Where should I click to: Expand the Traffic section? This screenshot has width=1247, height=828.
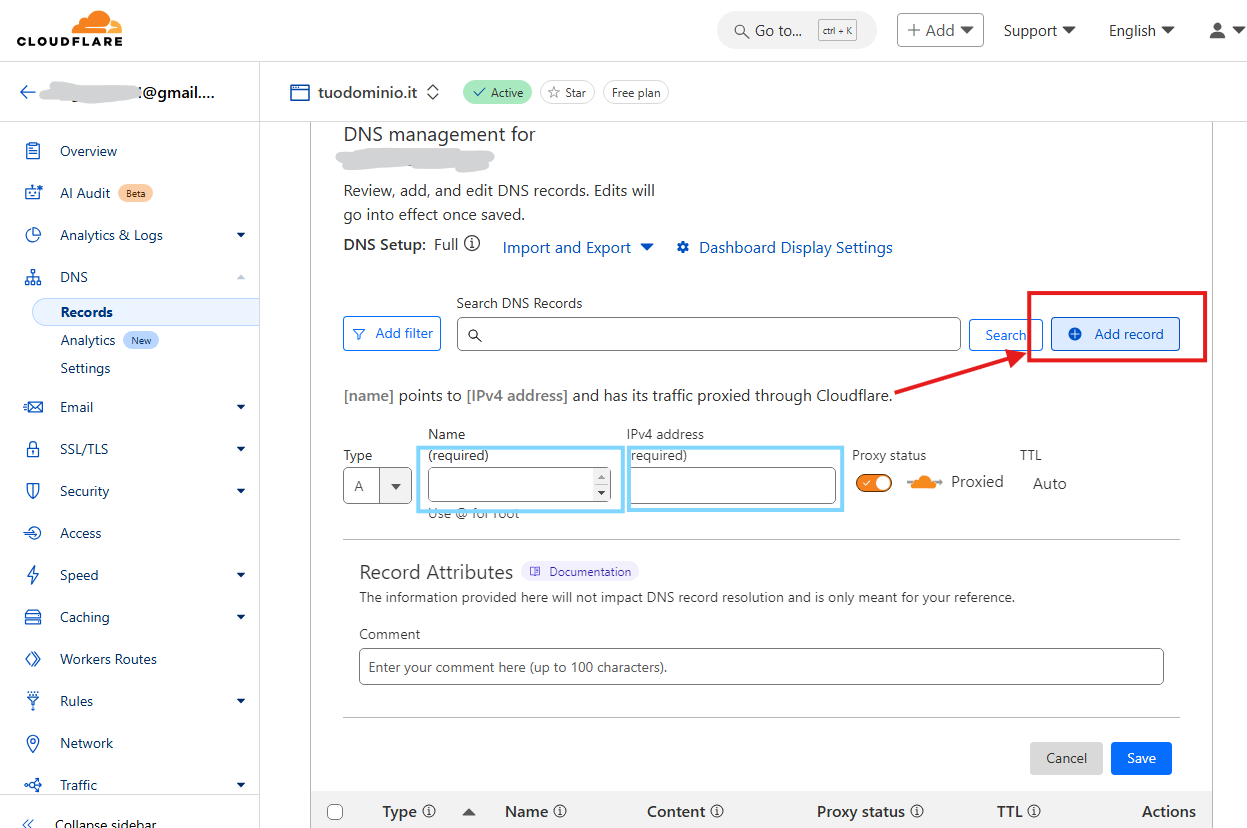(x=240, y=785)
